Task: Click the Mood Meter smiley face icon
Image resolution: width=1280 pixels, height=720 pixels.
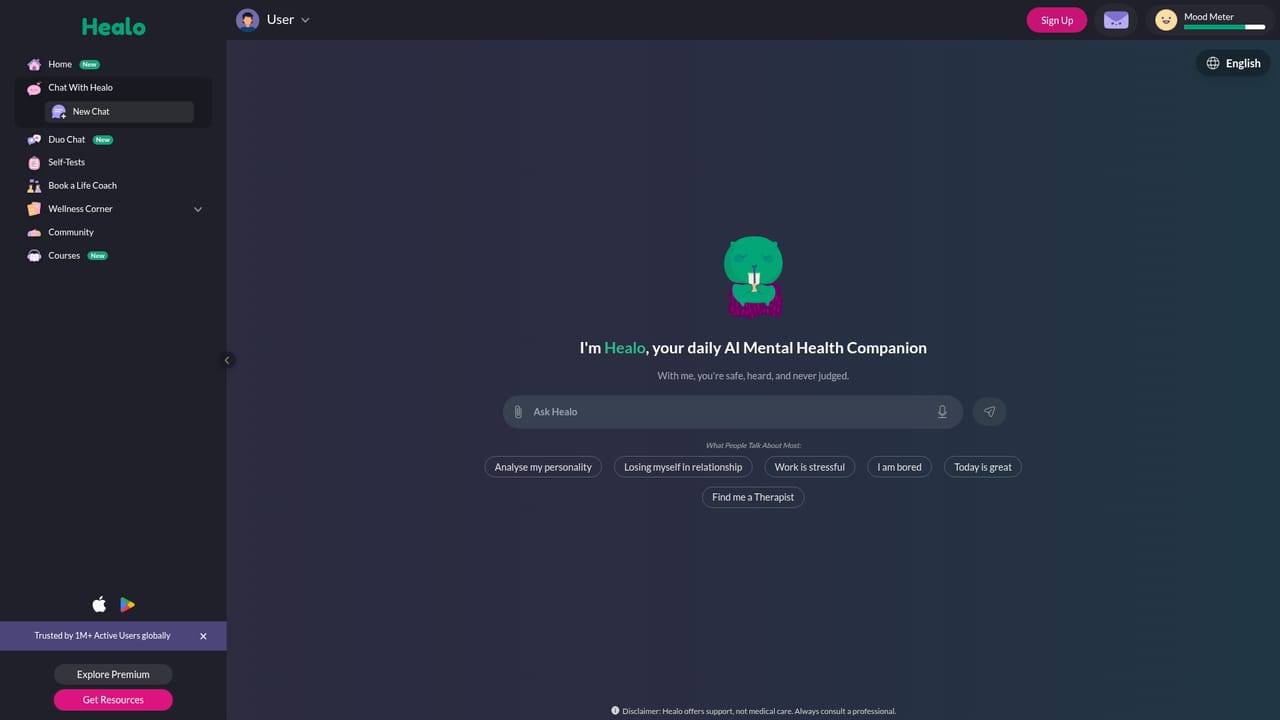Action: tap(1166, 20)
